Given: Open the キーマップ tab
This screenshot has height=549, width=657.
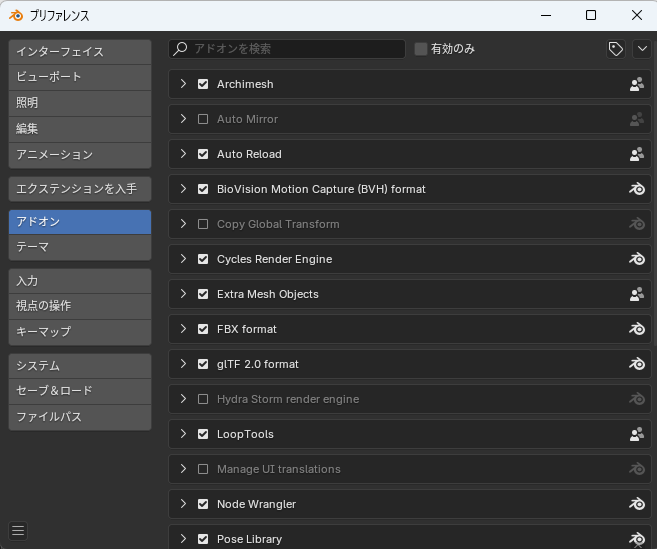Looking at the screenshot, I should click(80, 332).
